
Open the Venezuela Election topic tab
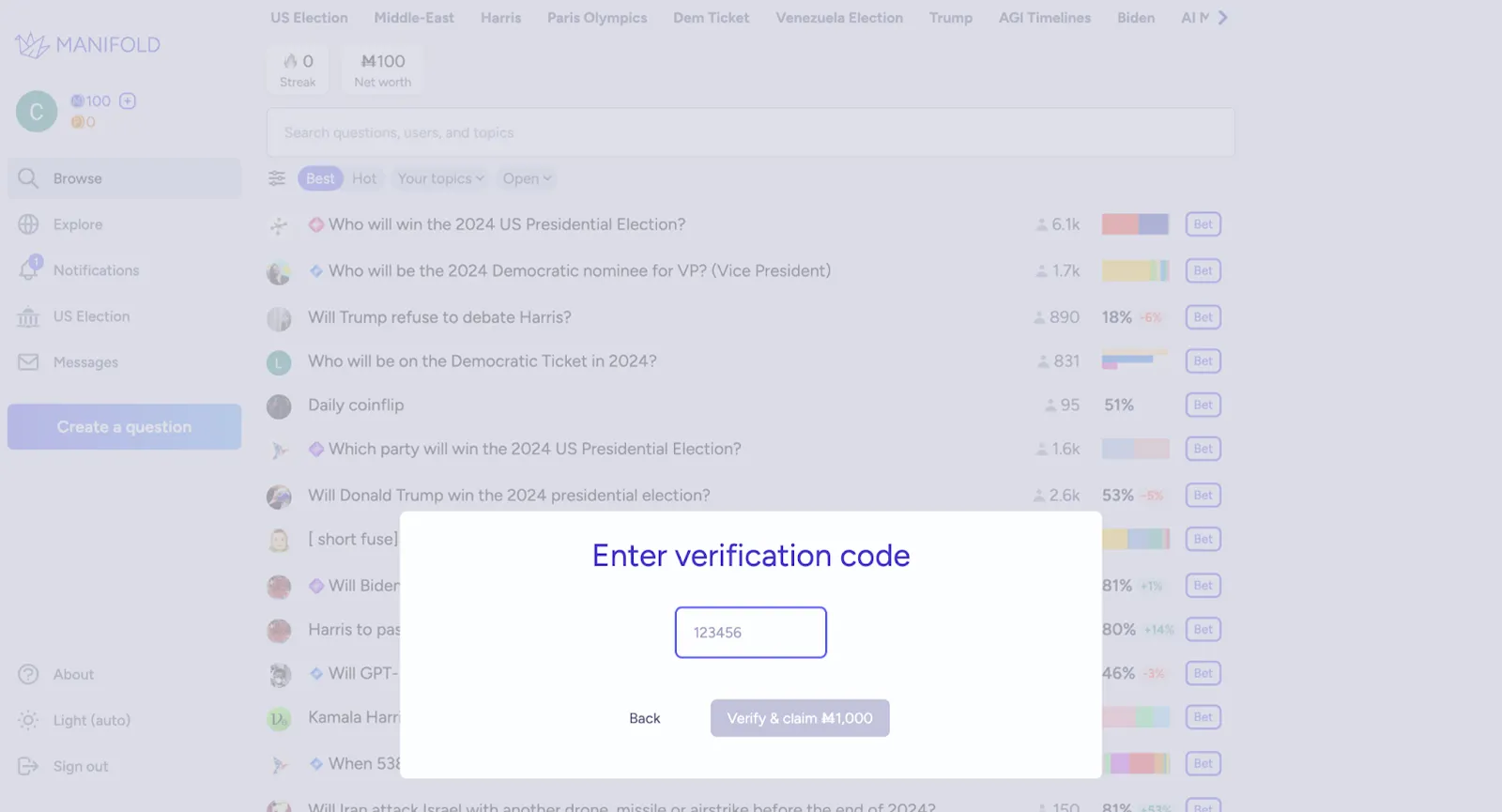[x=839, y=18]
